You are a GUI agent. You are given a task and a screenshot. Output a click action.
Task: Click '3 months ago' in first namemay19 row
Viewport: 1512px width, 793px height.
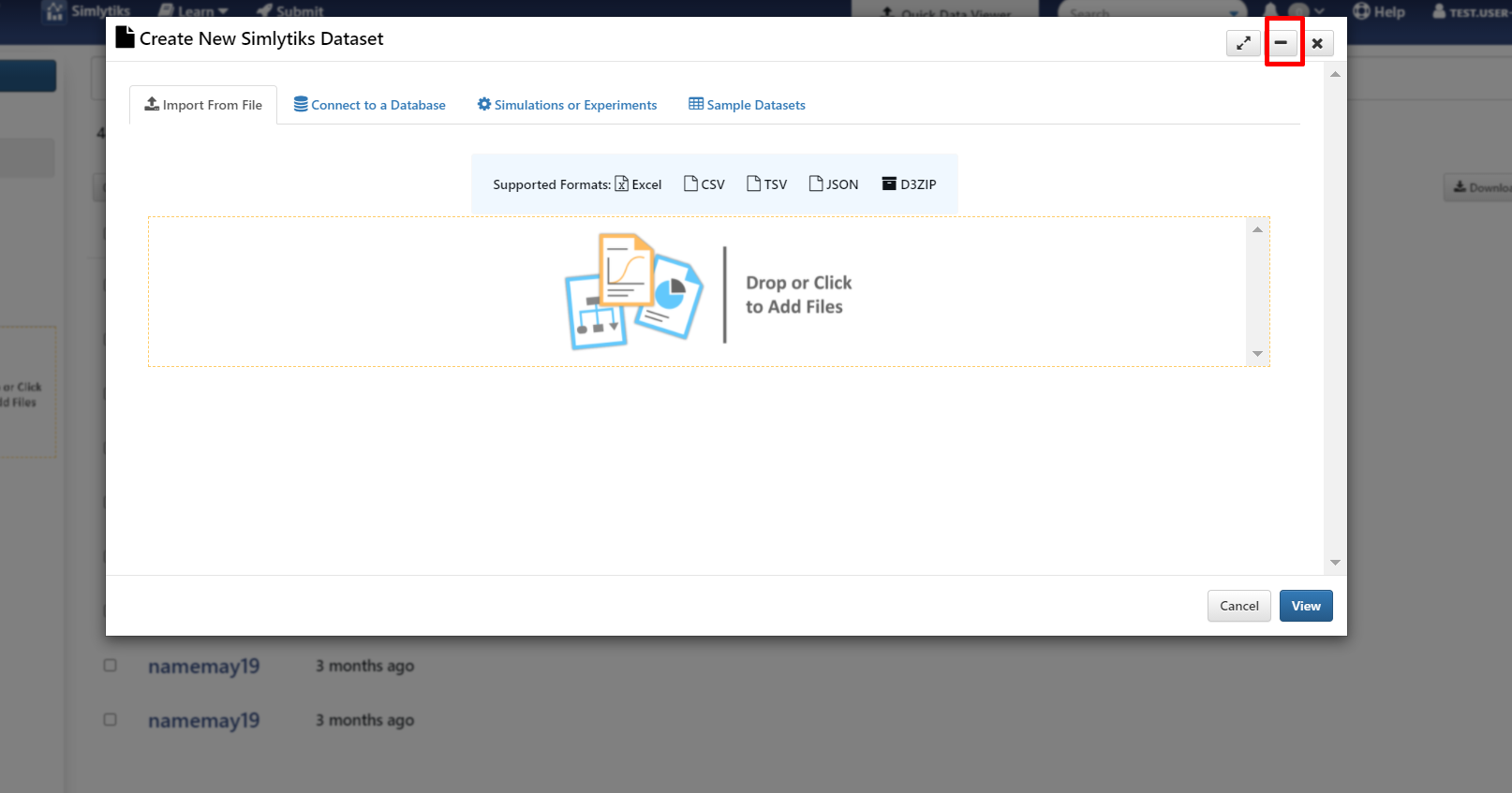[x=364, y=666]
